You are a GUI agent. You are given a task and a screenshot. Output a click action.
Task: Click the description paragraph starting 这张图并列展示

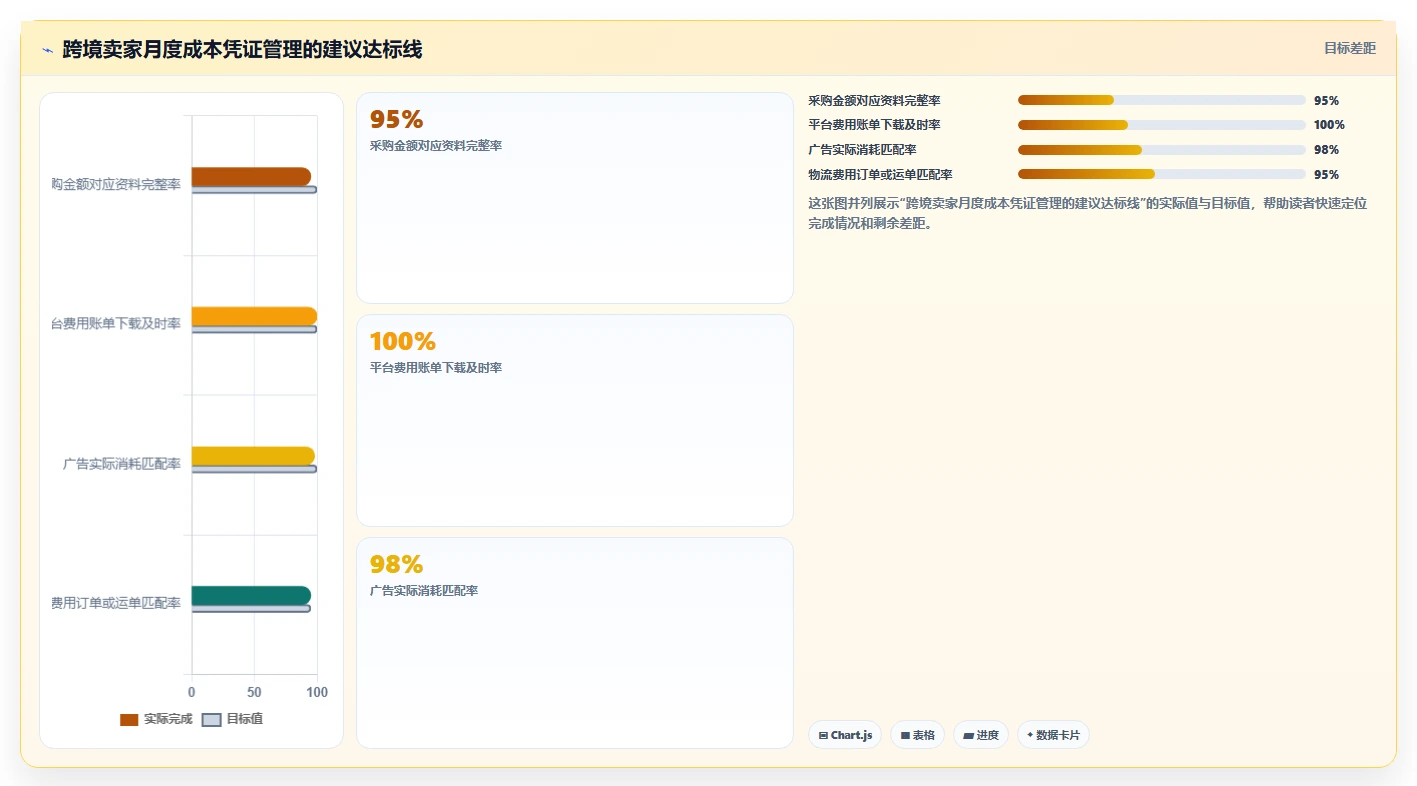point(1087,213)
